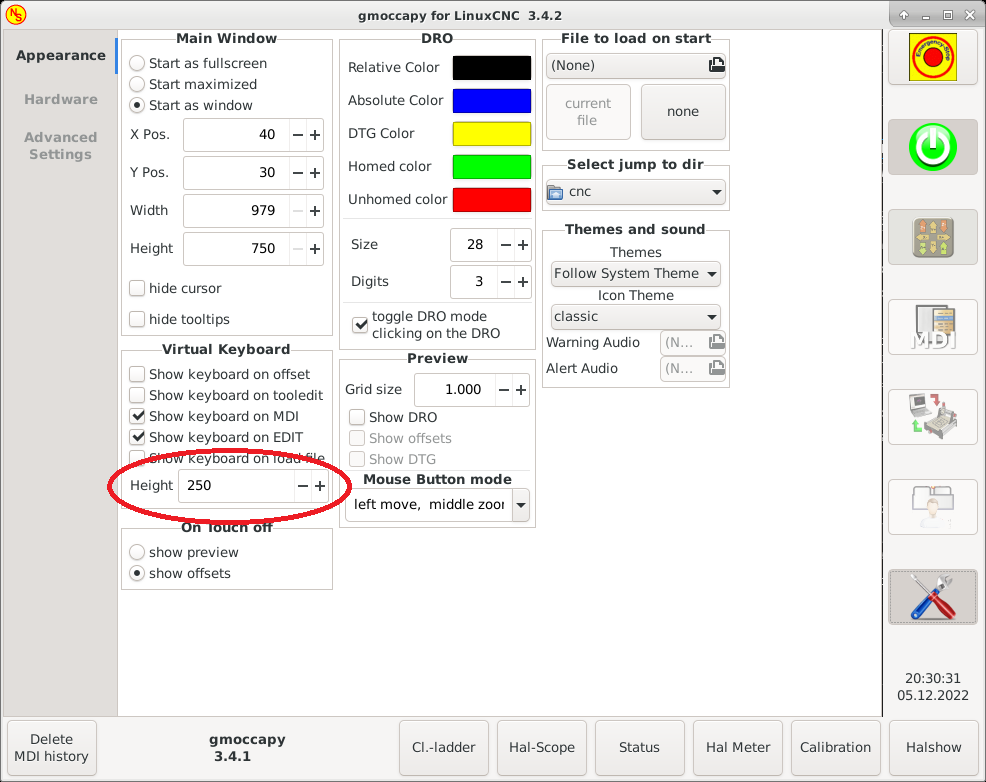The width and height of the screenshot is (986, 782).
Task: Open Icon Theme classic dropdown
Action: [x=636, y=317]
